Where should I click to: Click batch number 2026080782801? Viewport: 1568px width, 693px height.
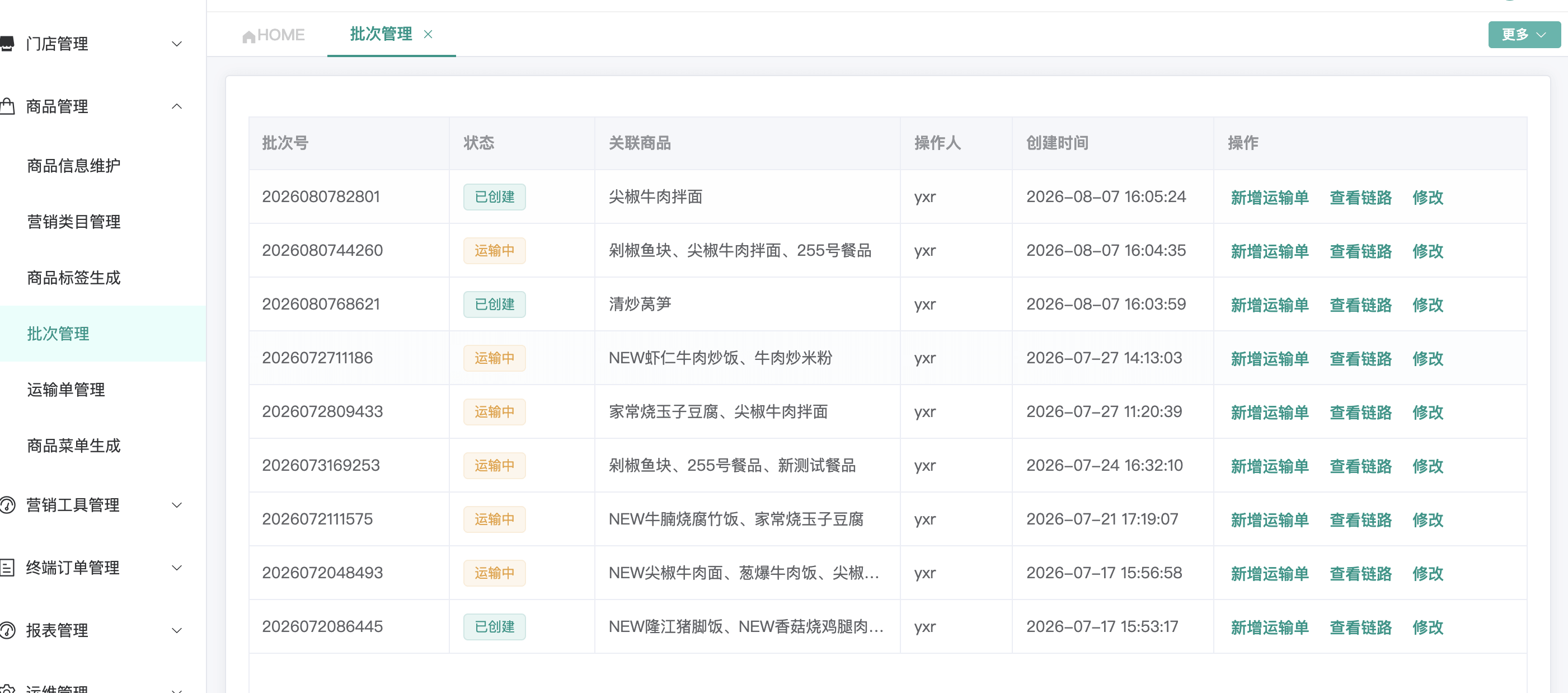[321, 196]
